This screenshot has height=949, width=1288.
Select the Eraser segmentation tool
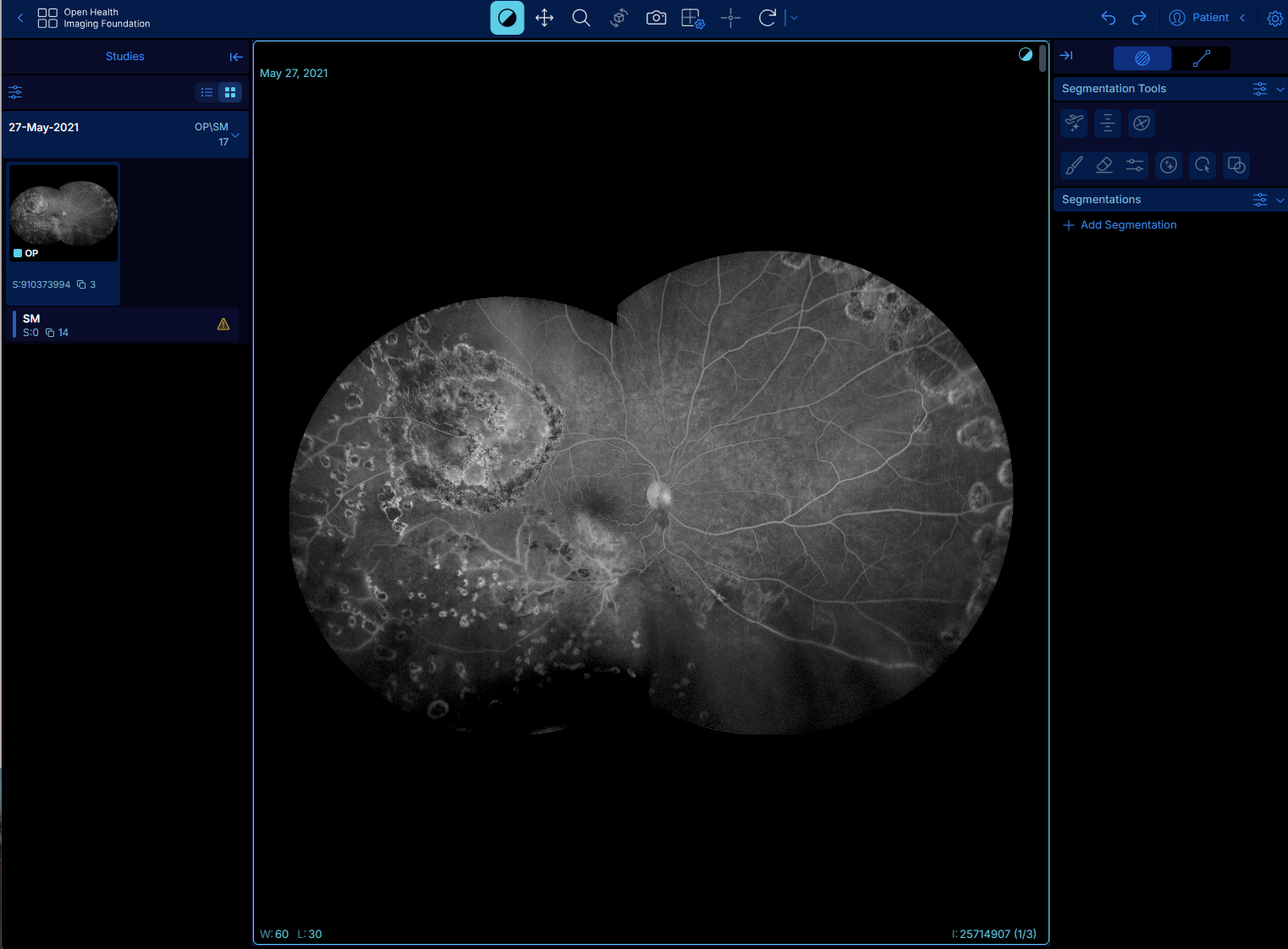1104,165
